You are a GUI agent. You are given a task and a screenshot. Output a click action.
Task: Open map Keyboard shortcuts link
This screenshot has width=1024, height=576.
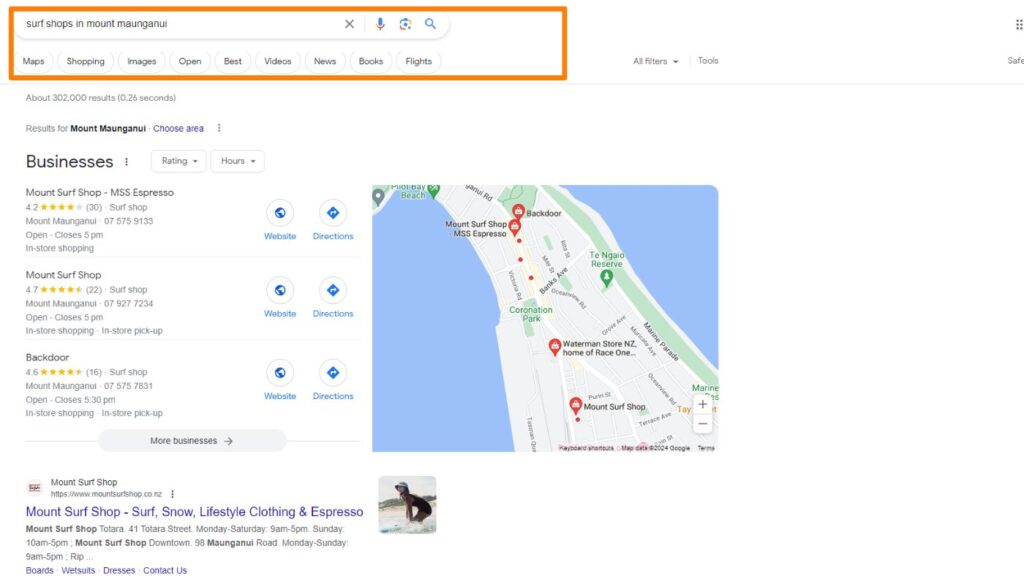pyautogui.click(x=586, y=448)
